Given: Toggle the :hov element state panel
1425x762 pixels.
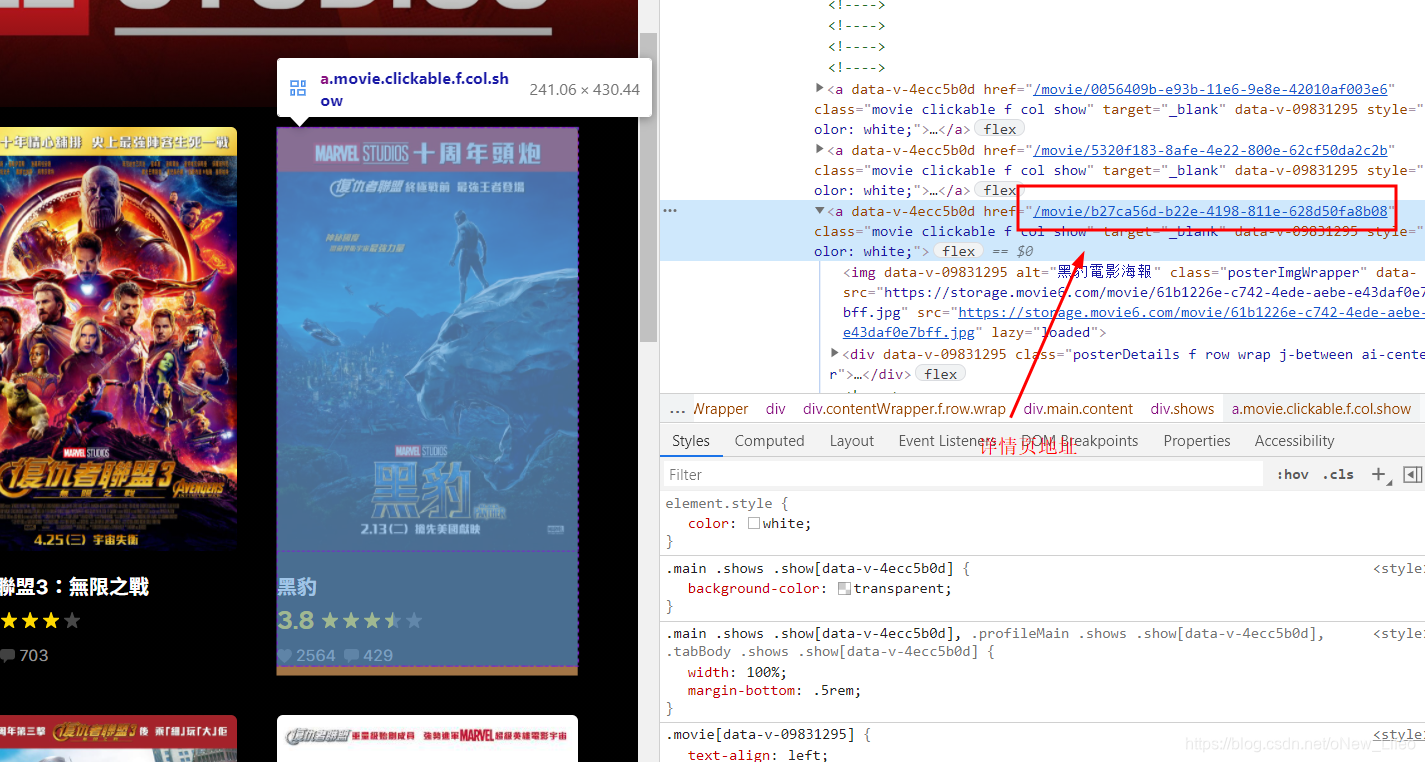Looking at the screenshot, I should [1292, 474].
